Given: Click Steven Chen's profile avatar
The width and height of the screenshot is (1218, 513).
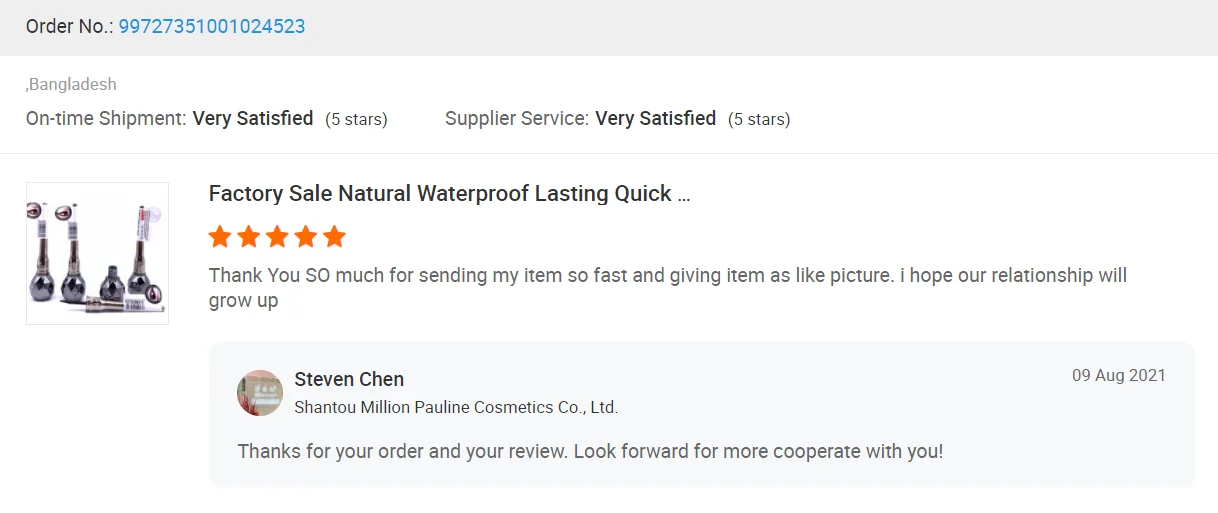Looking at the screenshot, I should tap(260, 393).
